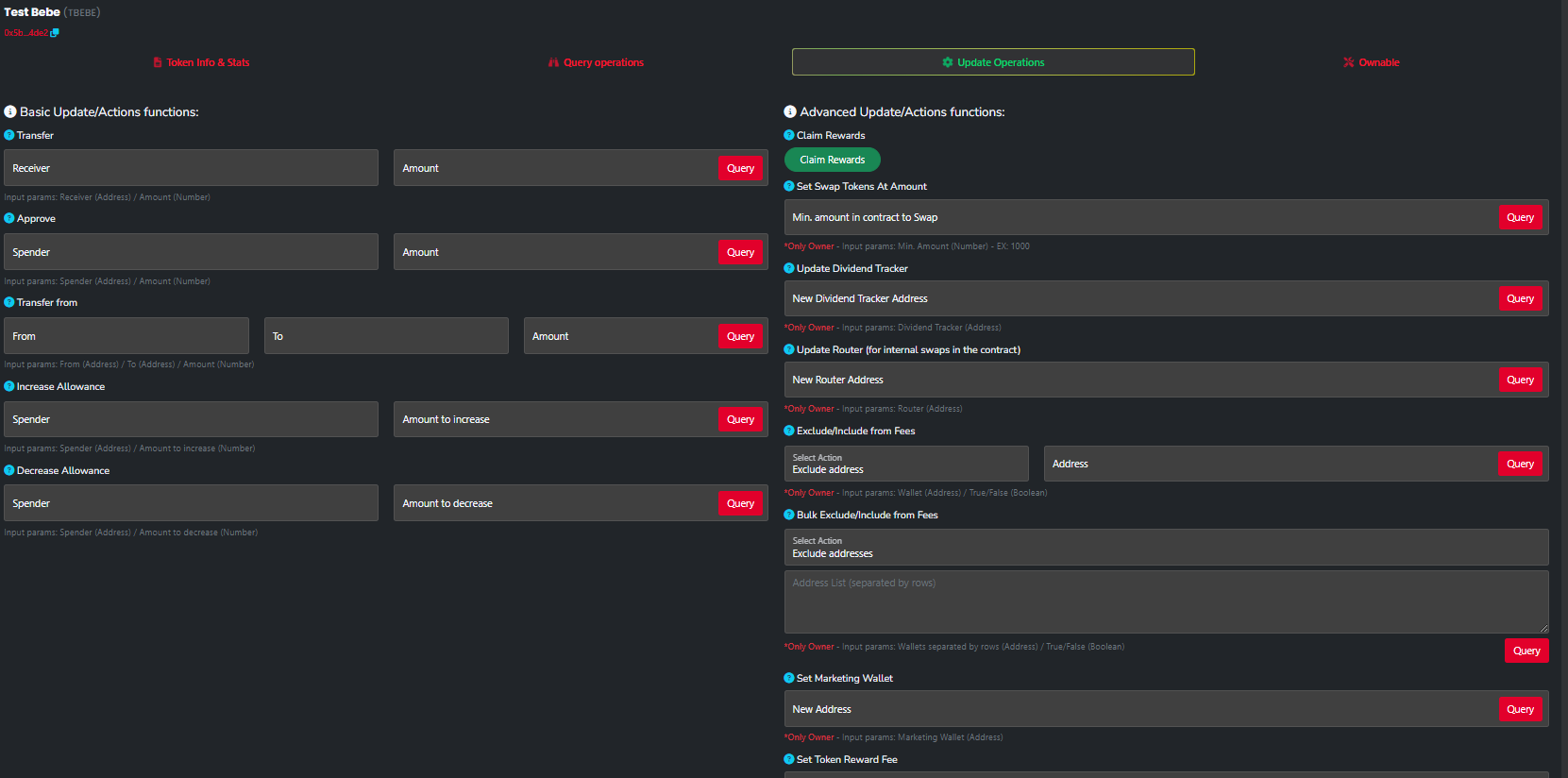The image size is (1568, 778).
Task: Submit Query for New Router Address
Action: click(1520, 380)
